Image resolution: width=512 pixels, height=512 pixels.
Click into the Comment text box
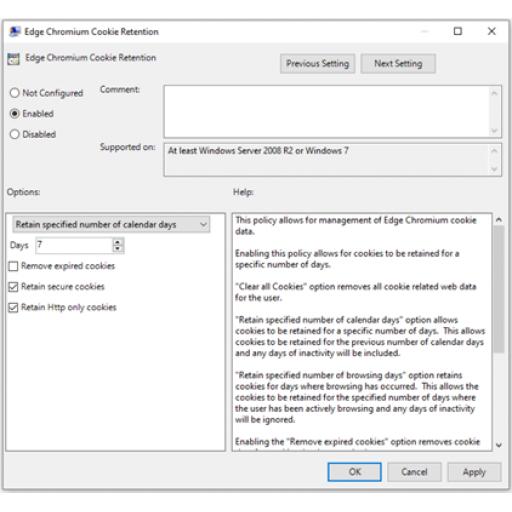coord(327,112)
